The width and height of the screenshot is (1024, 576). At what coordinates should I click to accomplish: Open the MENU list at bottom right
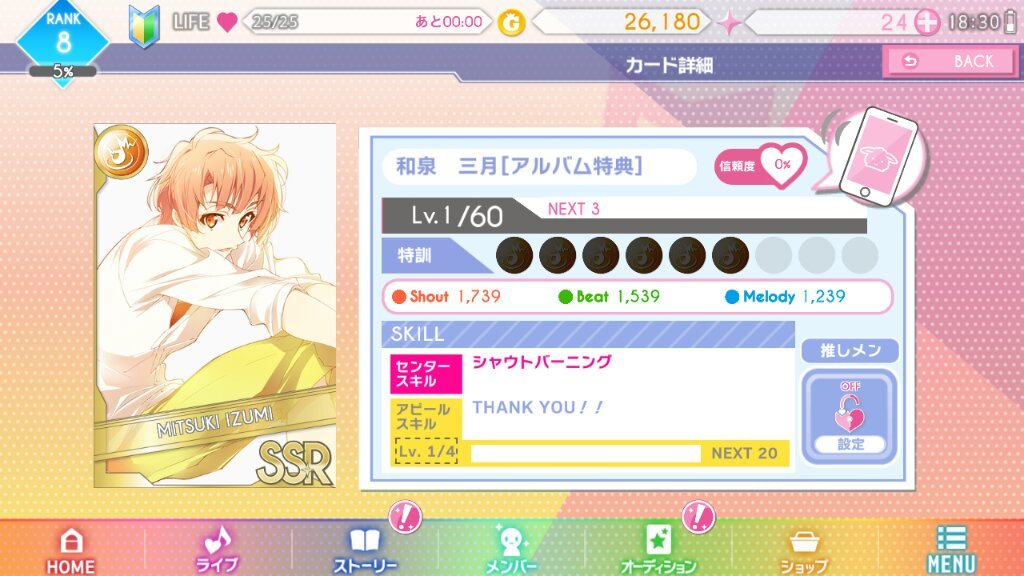[952, 549]
